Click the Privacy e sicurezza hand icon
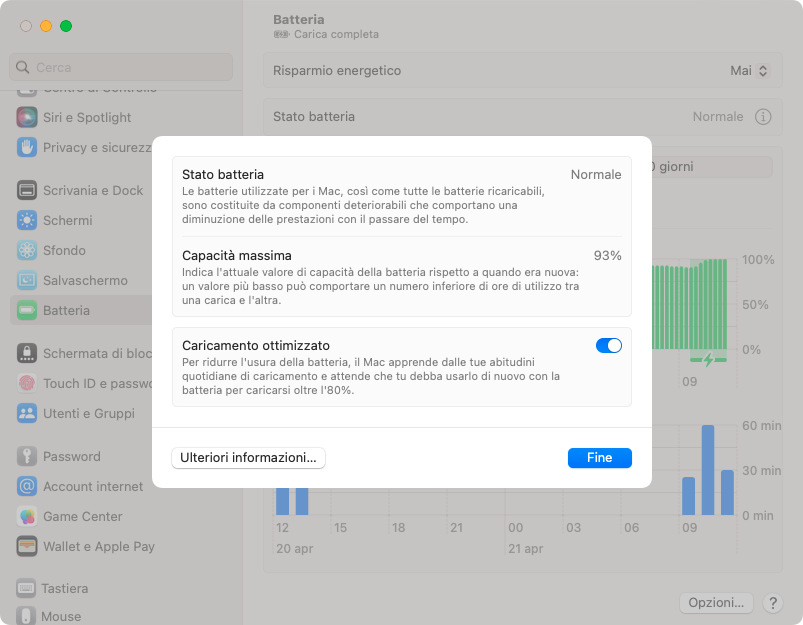Image resolution: width=803 pixels, height=625 pixels. tap(27, 148)
